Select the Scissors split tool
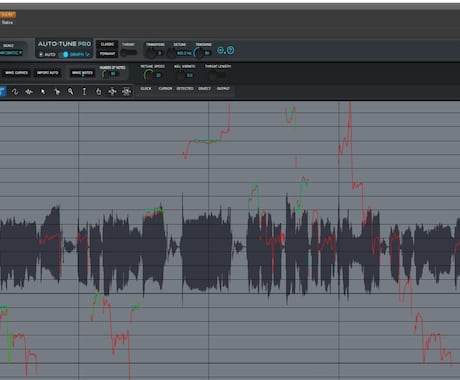This screenshot has height=380, width=460. pyautogui.click(x=57, y=92)
